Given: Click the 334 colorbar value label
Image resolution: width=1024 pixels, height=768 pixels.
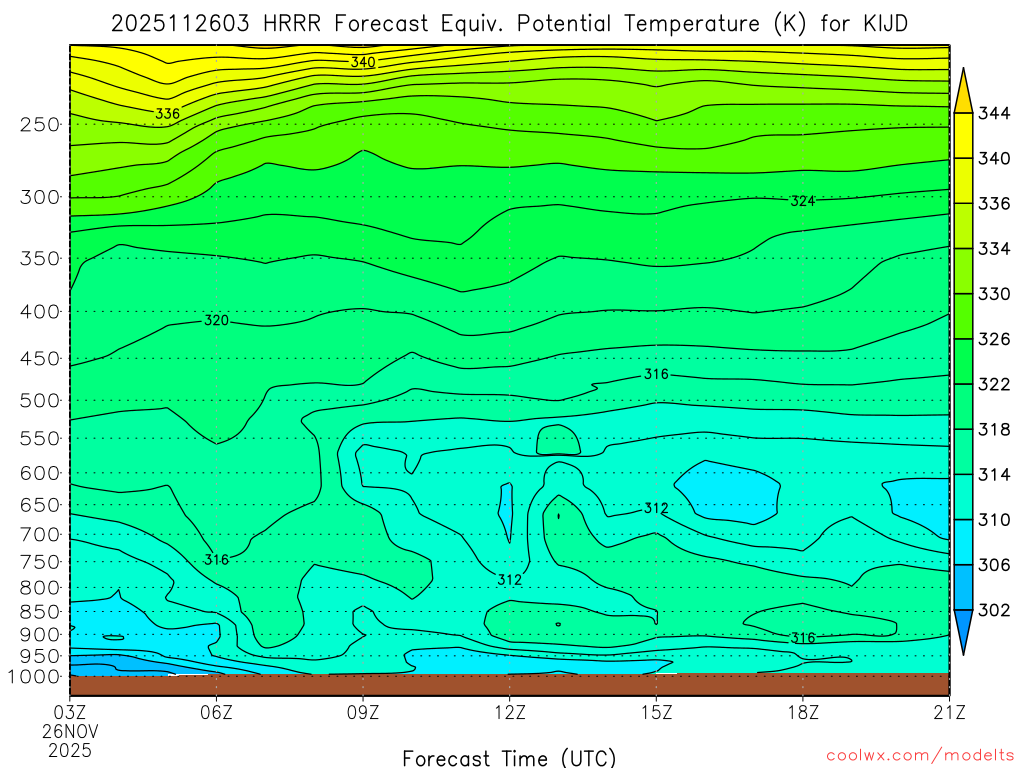Looking at the screenshot, I should pyautogui.click(x=994, y=249).
